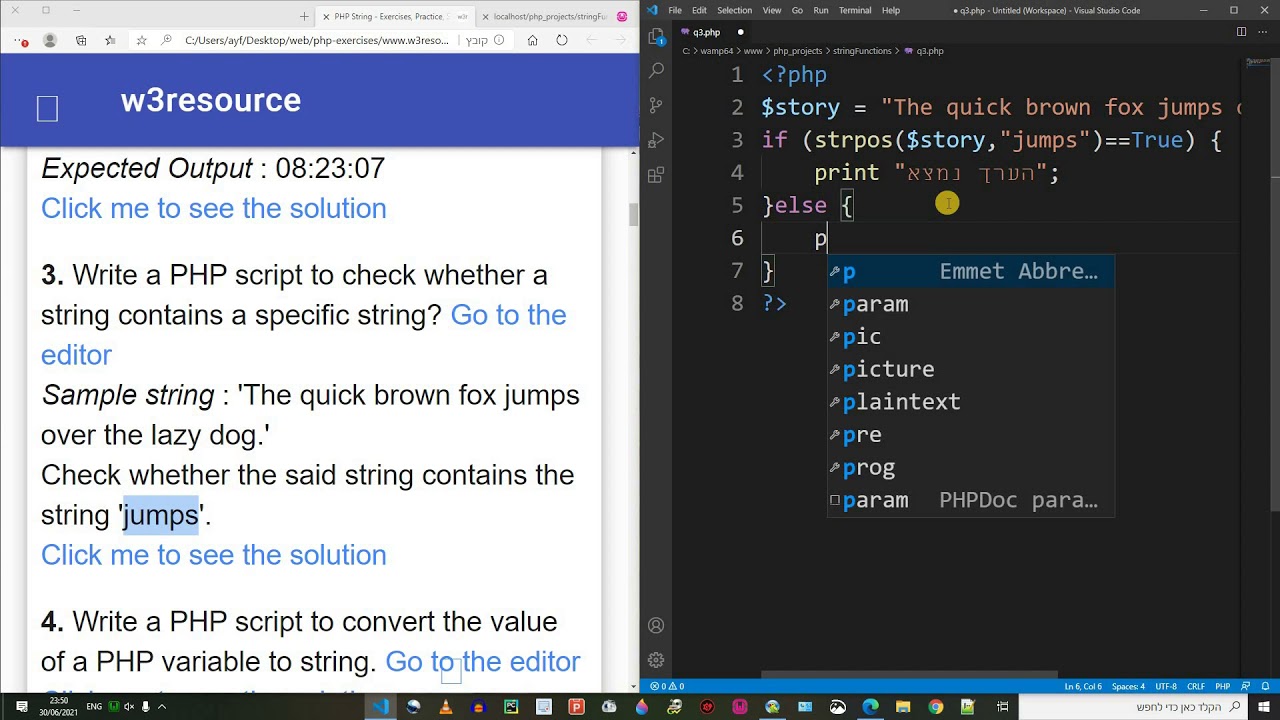Click the w3resource site title

pos(210,100)
